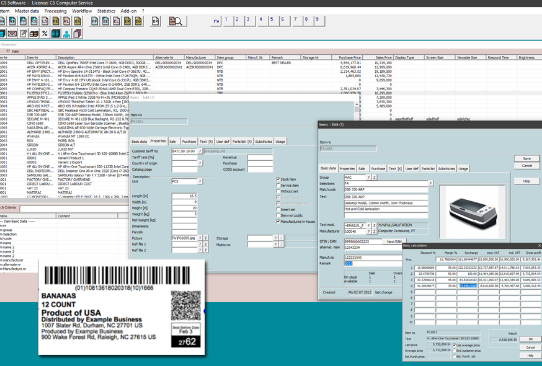Click the blue person toolbar icon
This screenshot has height=366, width=542.
pyautogui.click(x=66, y=34)
